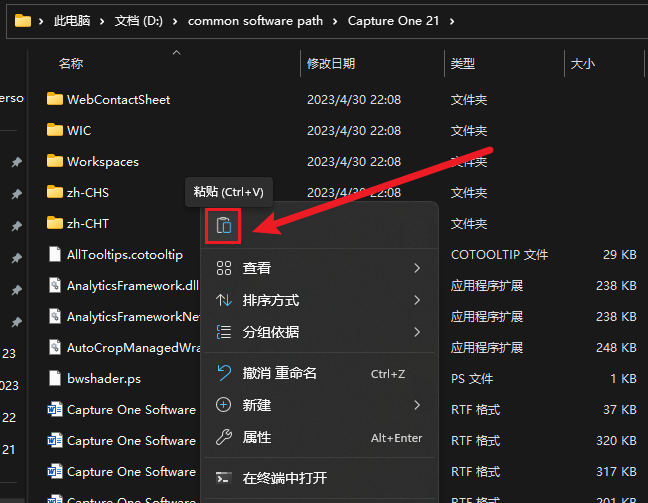Sort by the 大小 column header
The image size is (648, 503).
coord(583,64)
